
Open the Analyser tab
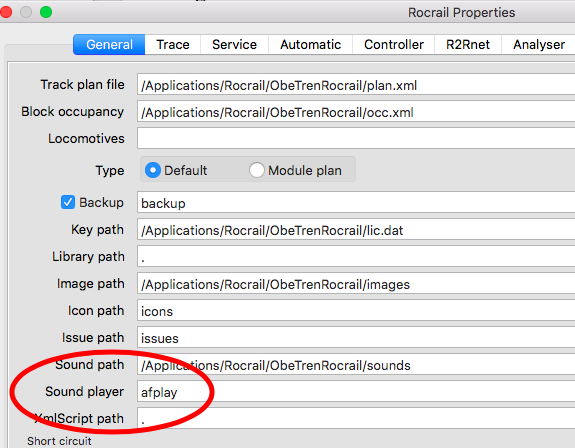pos(538,45)
